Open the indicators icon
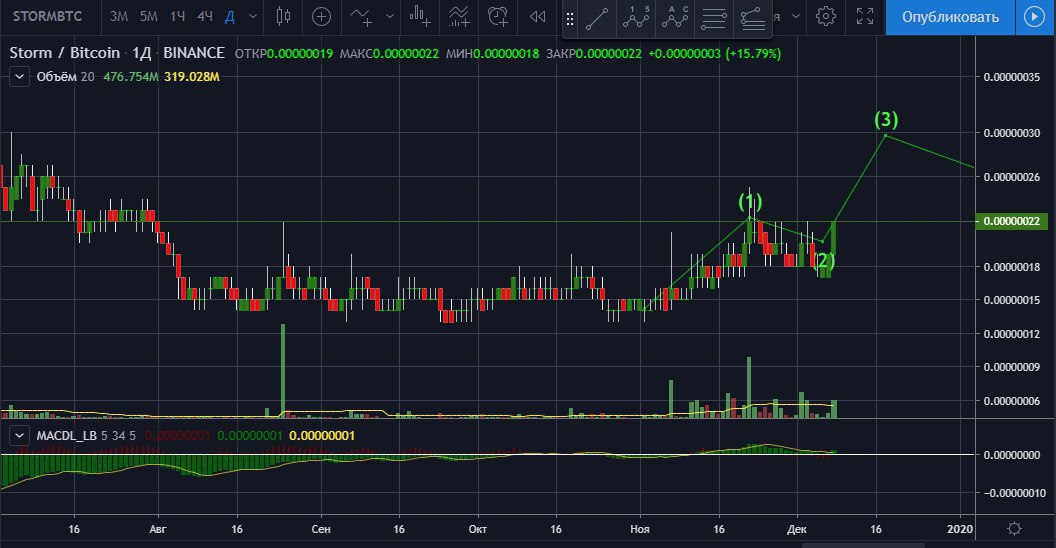 point(361,16)
